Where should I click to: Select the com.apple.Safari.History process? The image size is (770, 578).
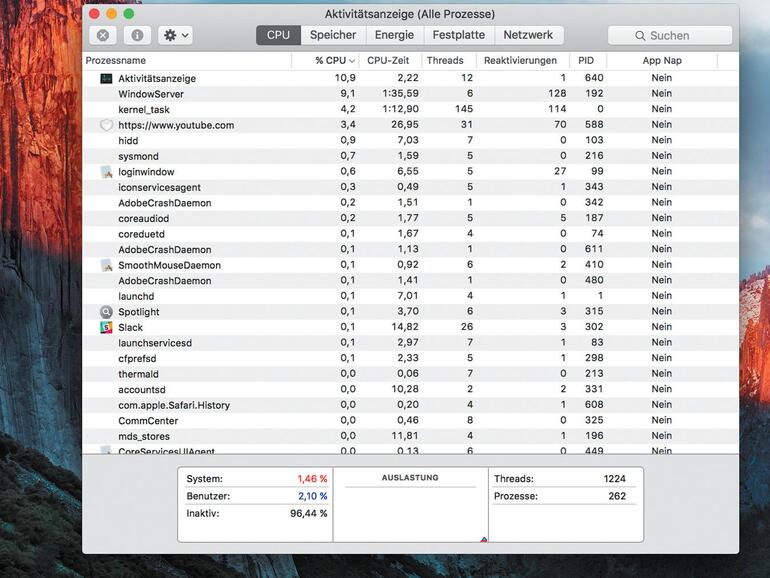[x=411, y=405]
